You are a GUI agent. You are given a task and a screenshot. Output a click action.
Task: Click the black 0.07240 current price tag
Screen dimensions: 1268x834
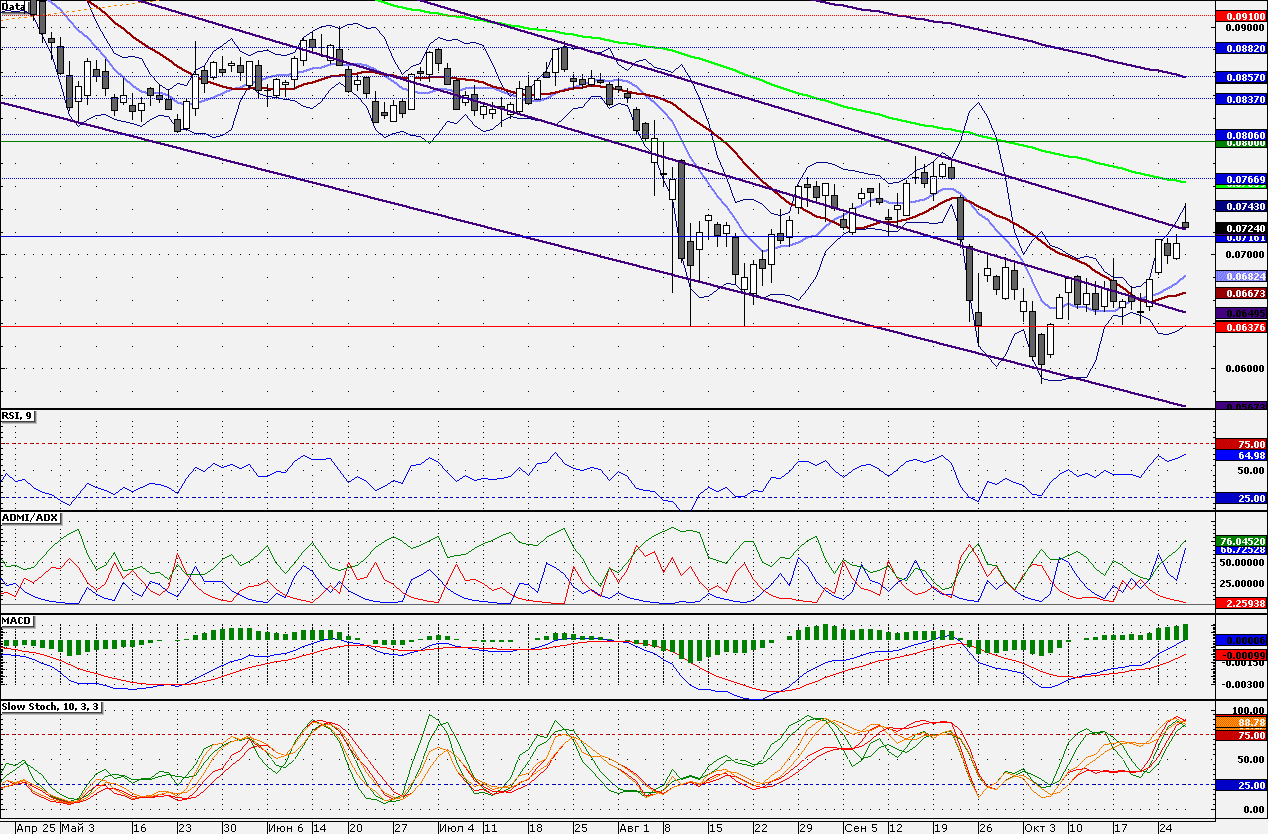coord(1241,227)
